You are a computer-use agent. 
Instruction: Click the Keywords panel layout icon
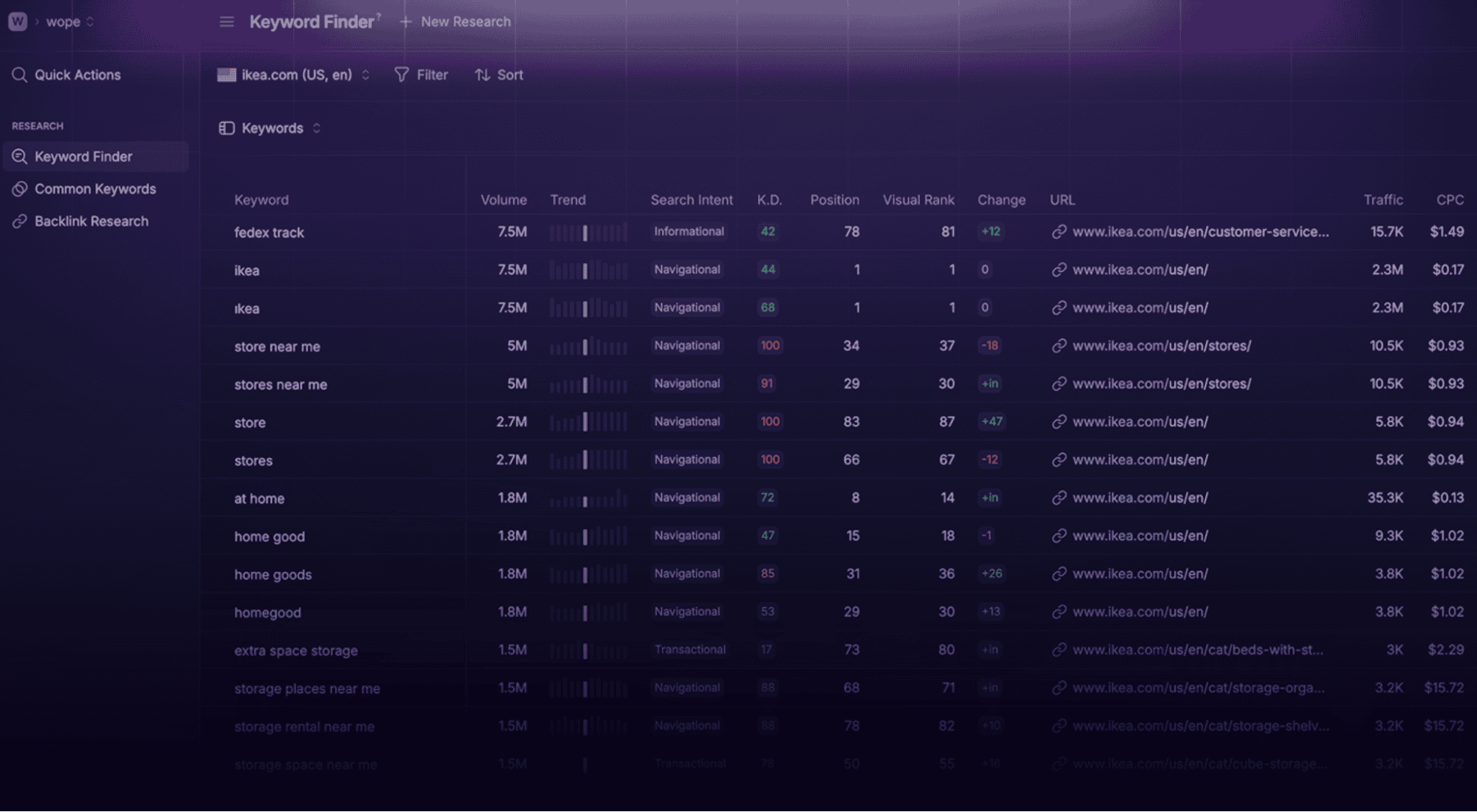(227, 128)
